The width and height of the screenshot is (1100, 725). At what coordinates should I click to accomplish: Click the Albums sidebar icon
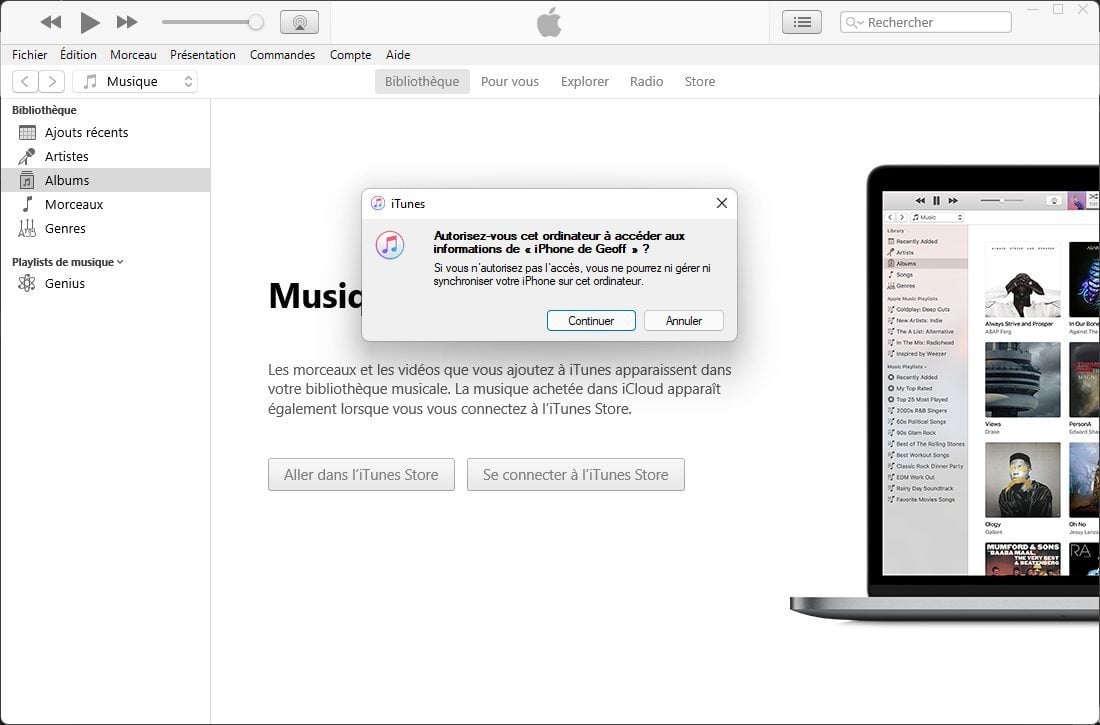27,180
